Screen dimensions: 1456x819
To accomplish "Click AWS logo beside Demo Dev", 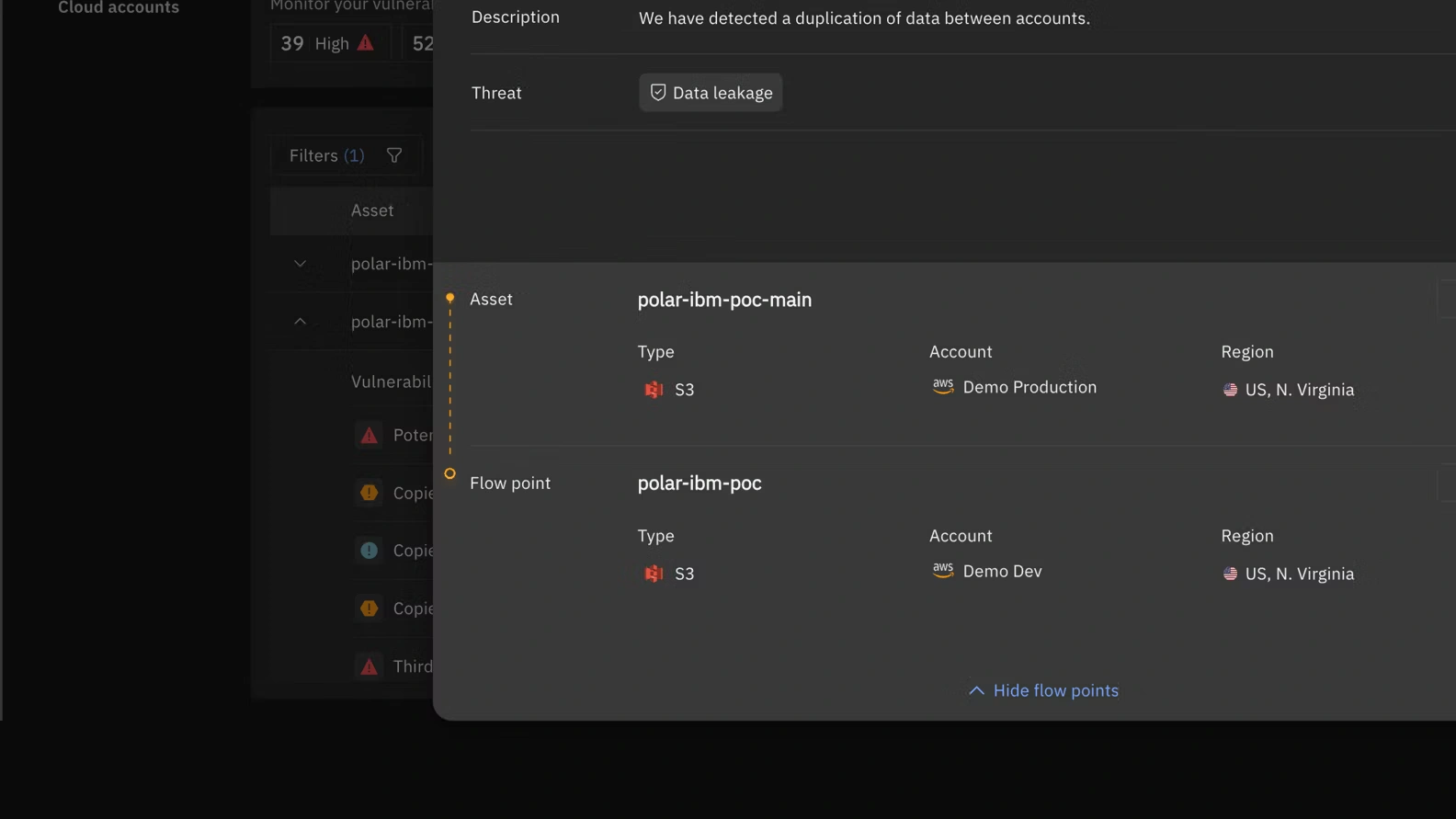I will tap(943, 571).
